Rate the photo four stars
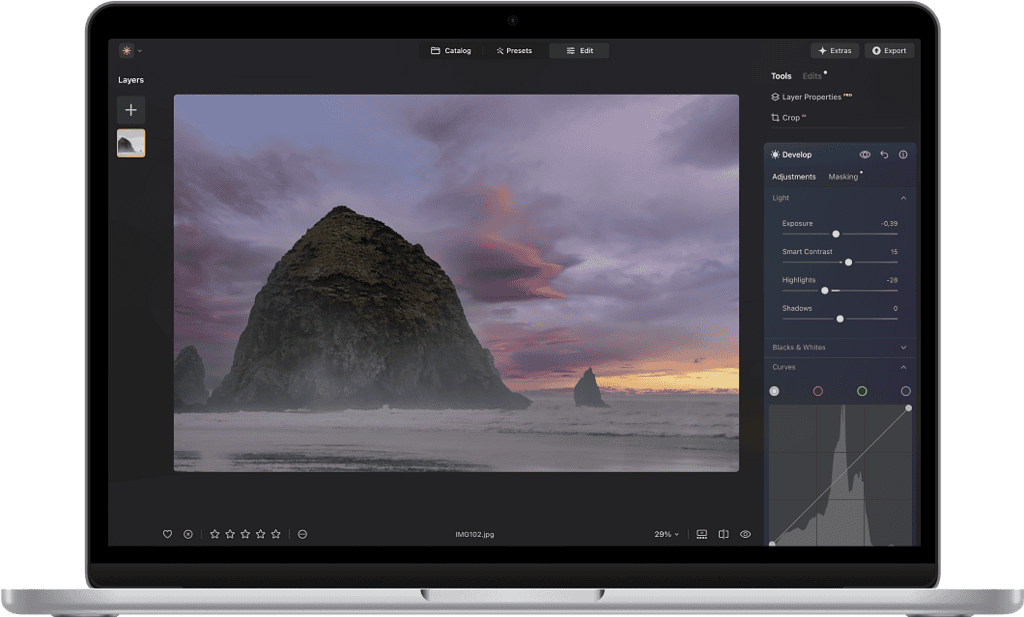Image resolution: width=1024 pixels, height=617 pixels. (x=261, y=534)
